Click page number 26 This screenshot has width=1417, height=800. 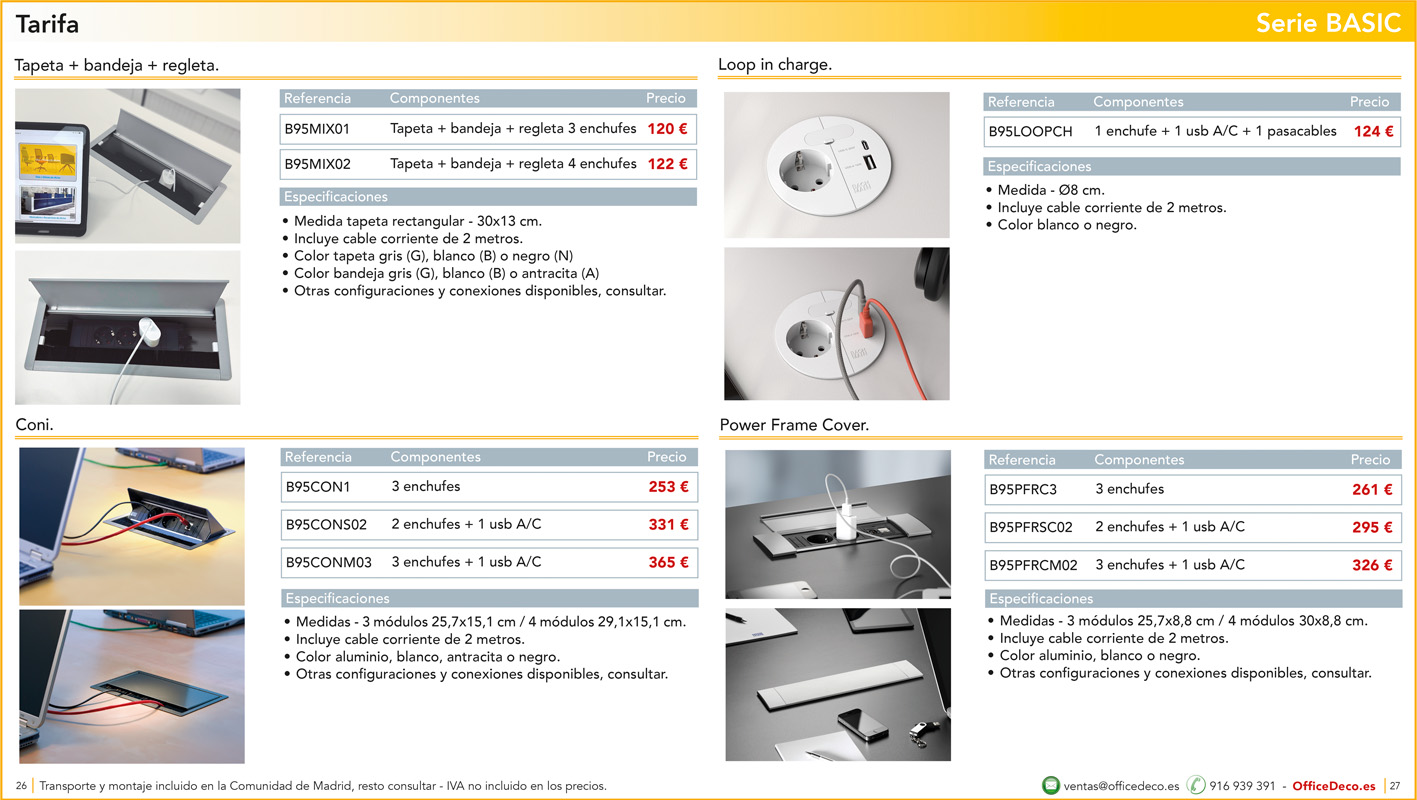pos(21,786)
